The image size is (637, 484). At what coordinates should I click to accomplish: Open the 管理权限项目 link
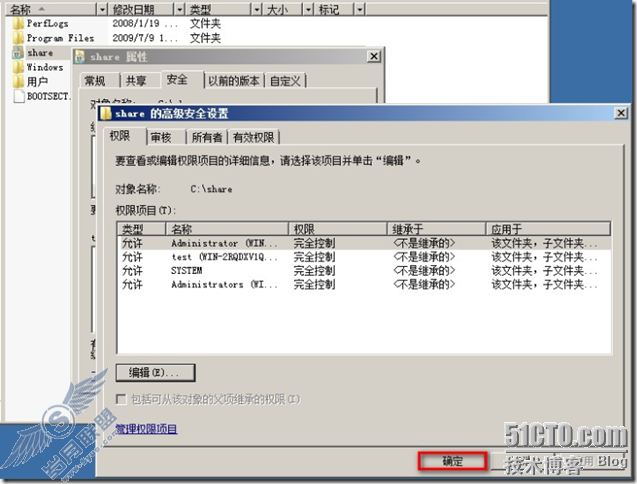point(146,429)
